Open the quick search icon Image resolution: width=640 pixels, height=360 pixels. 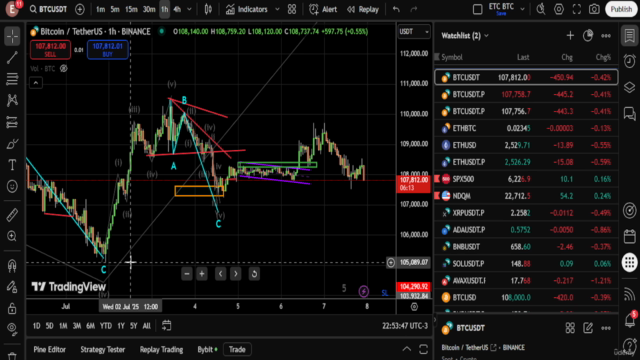541,9
